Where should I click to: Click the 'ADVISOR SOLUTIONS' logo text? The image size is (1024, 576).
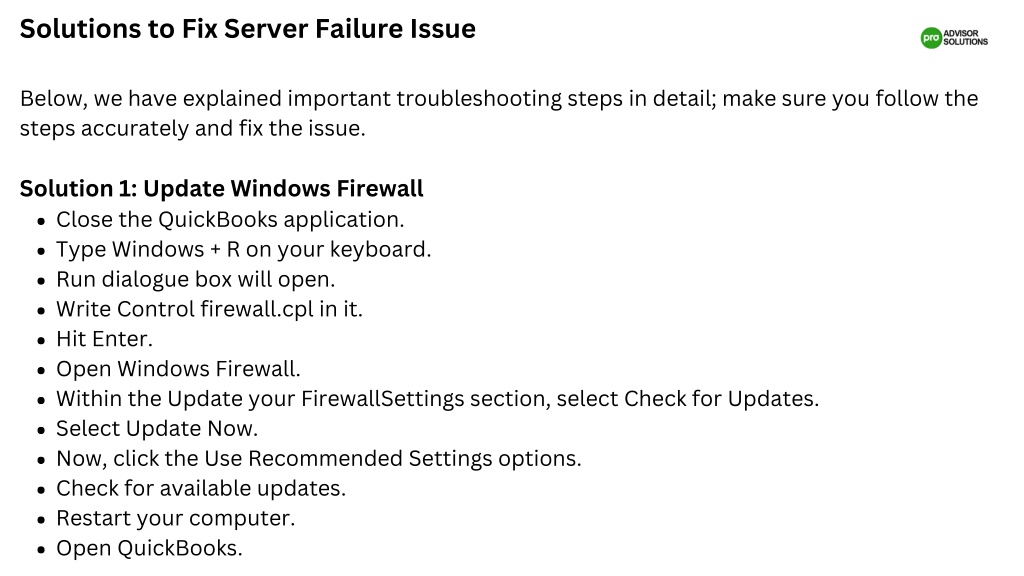coord(965,38)
